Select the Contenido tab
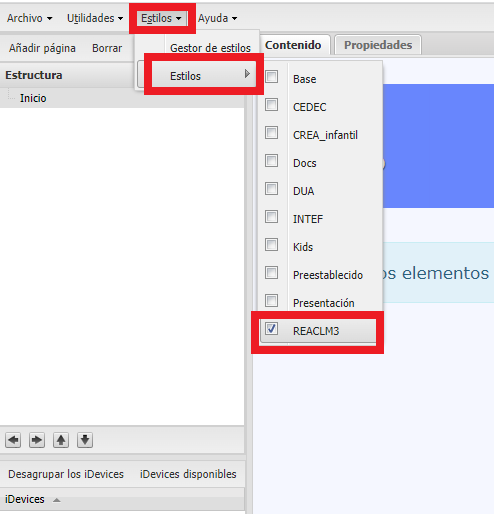494x514 pixels. tap(293, 45)
